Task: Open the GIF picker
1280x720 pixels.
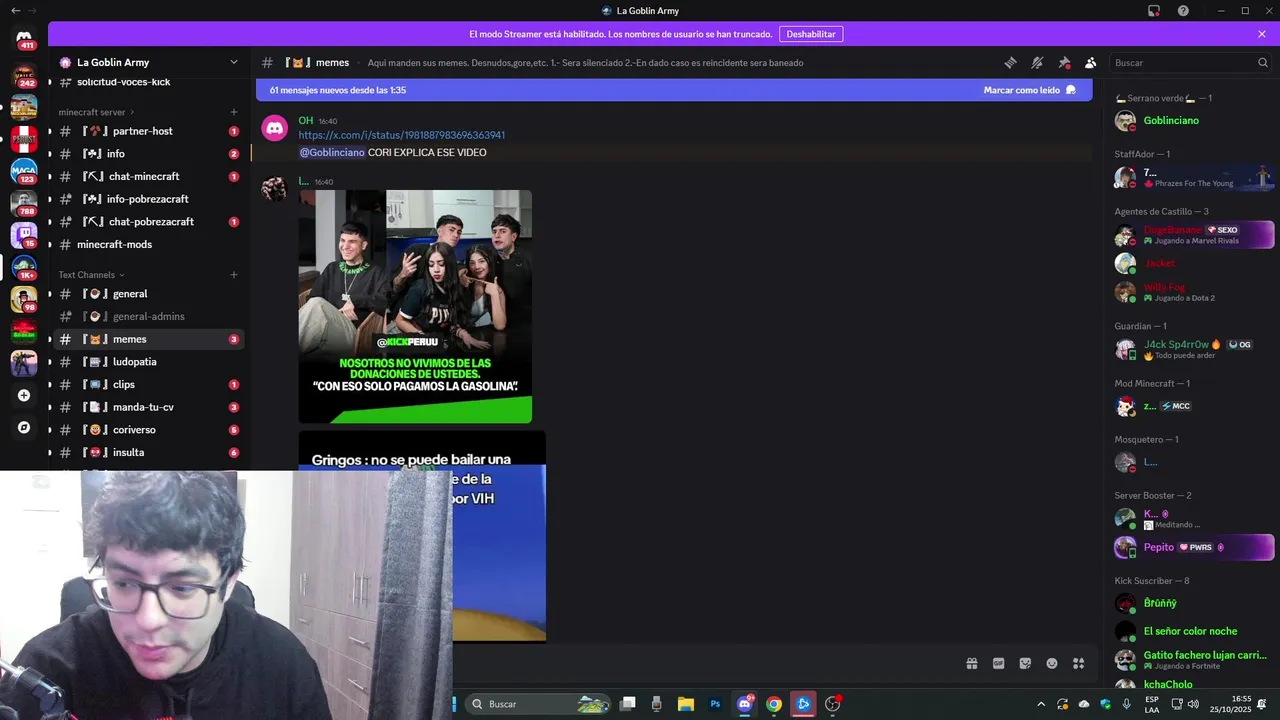Action: [998, 663]
